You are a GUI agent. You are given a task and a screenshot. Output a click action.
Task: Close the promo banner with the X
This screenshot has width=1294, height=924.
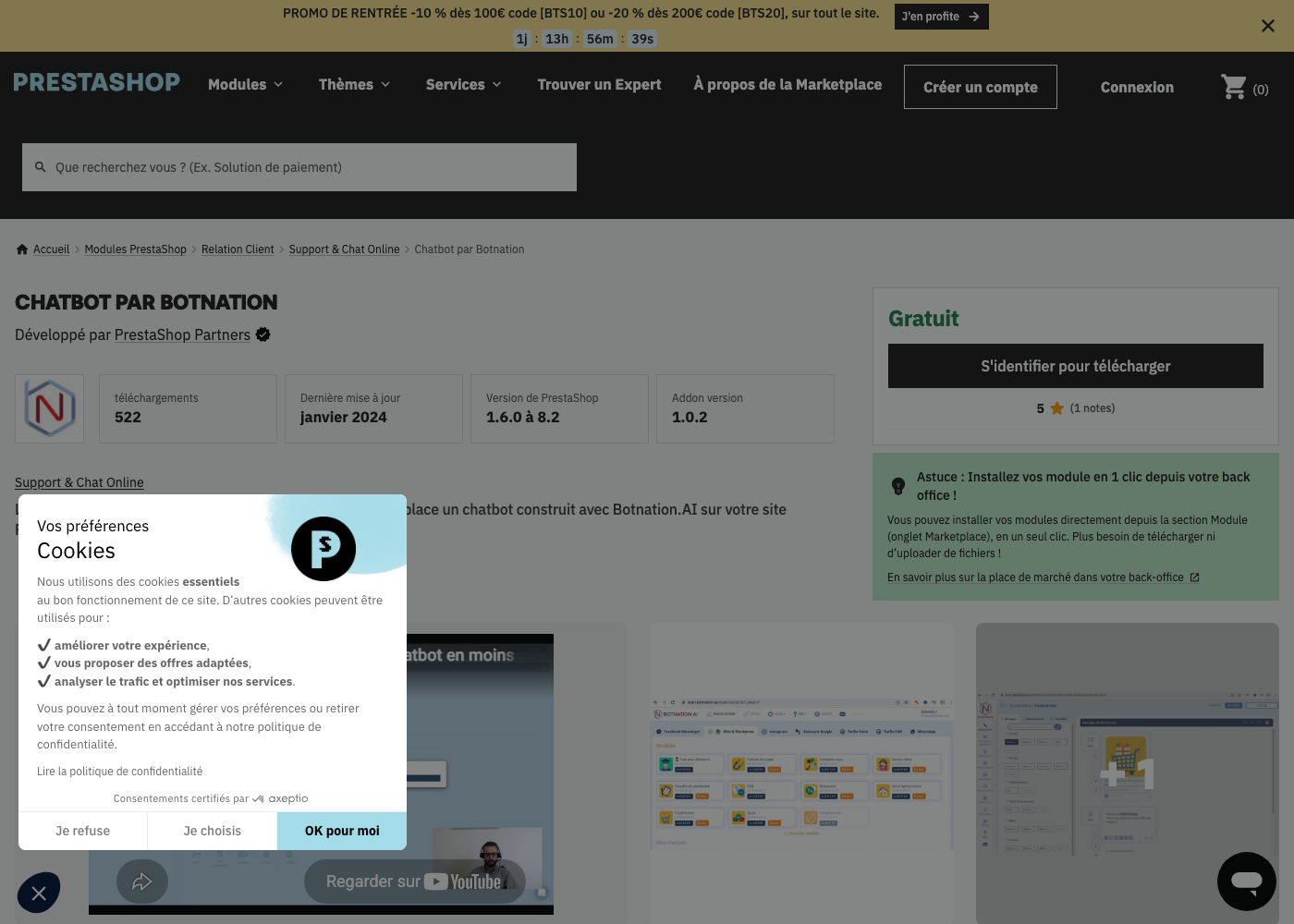pos(1268,26)
